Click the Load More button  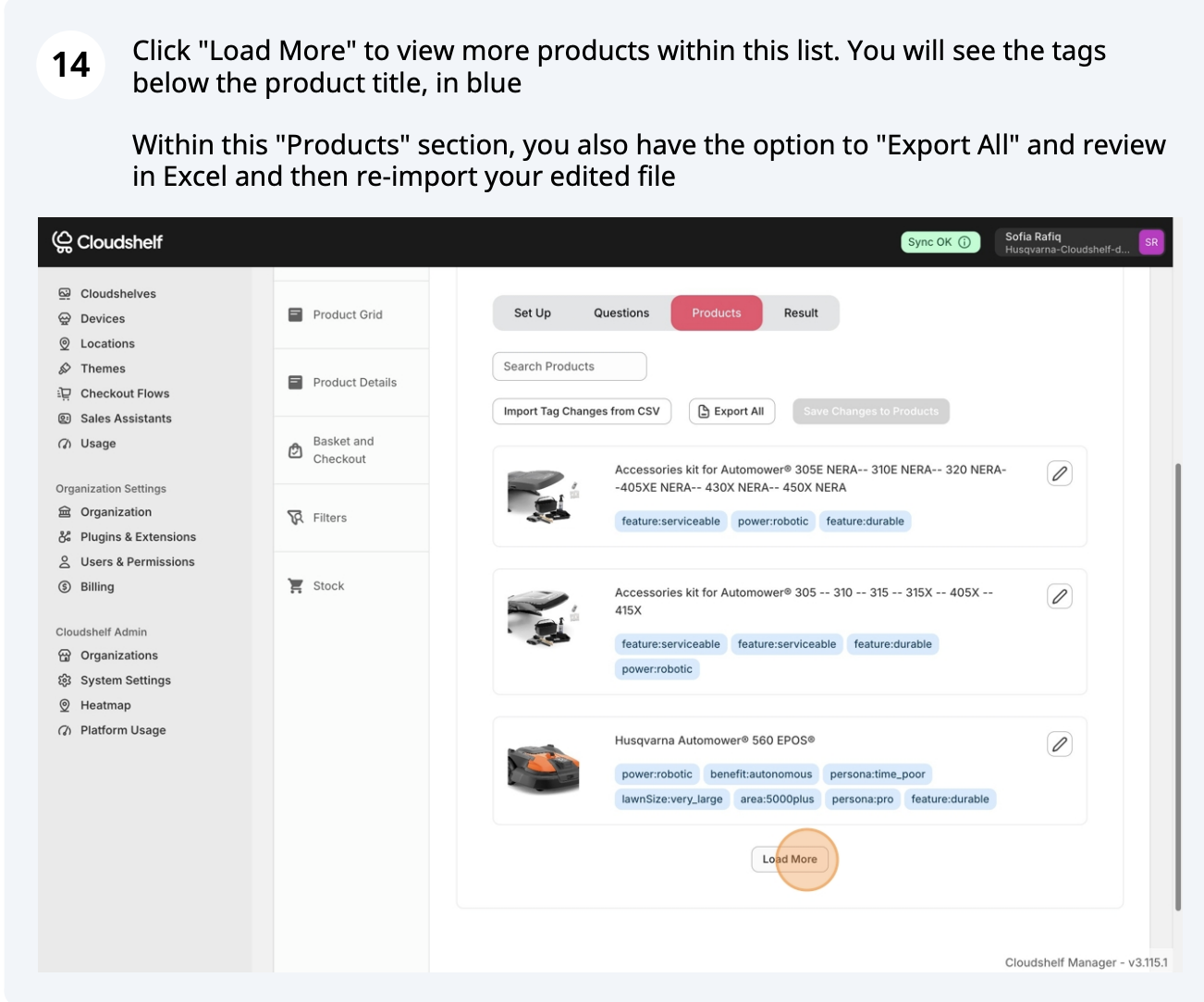click(x=790, y=860)
